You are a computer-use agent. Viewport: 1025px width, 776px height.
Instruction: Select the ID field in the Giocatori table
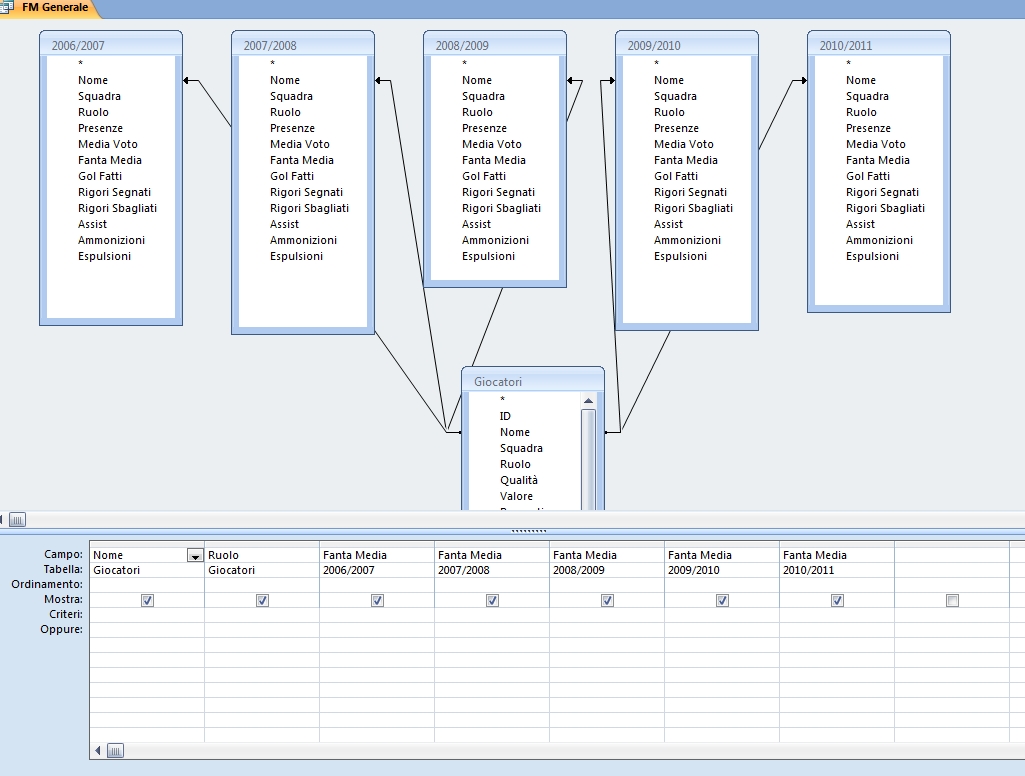click(x=505, y=416)
